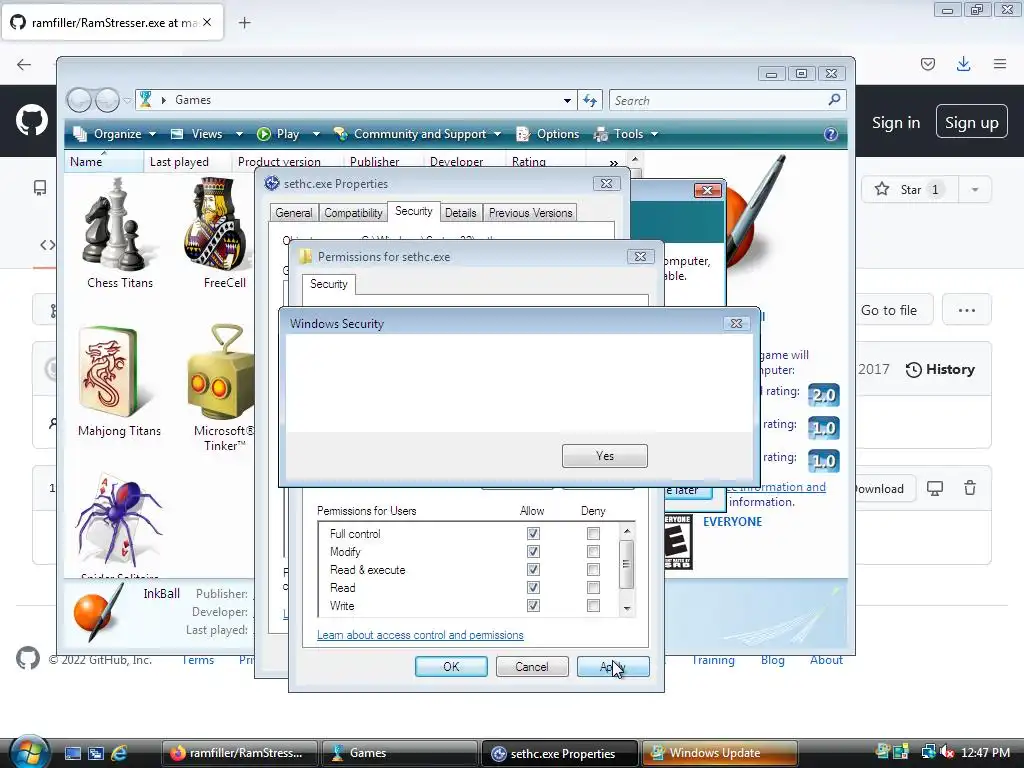
Task: Expand the Views dropdown arrow
Action: click(239, 134)
